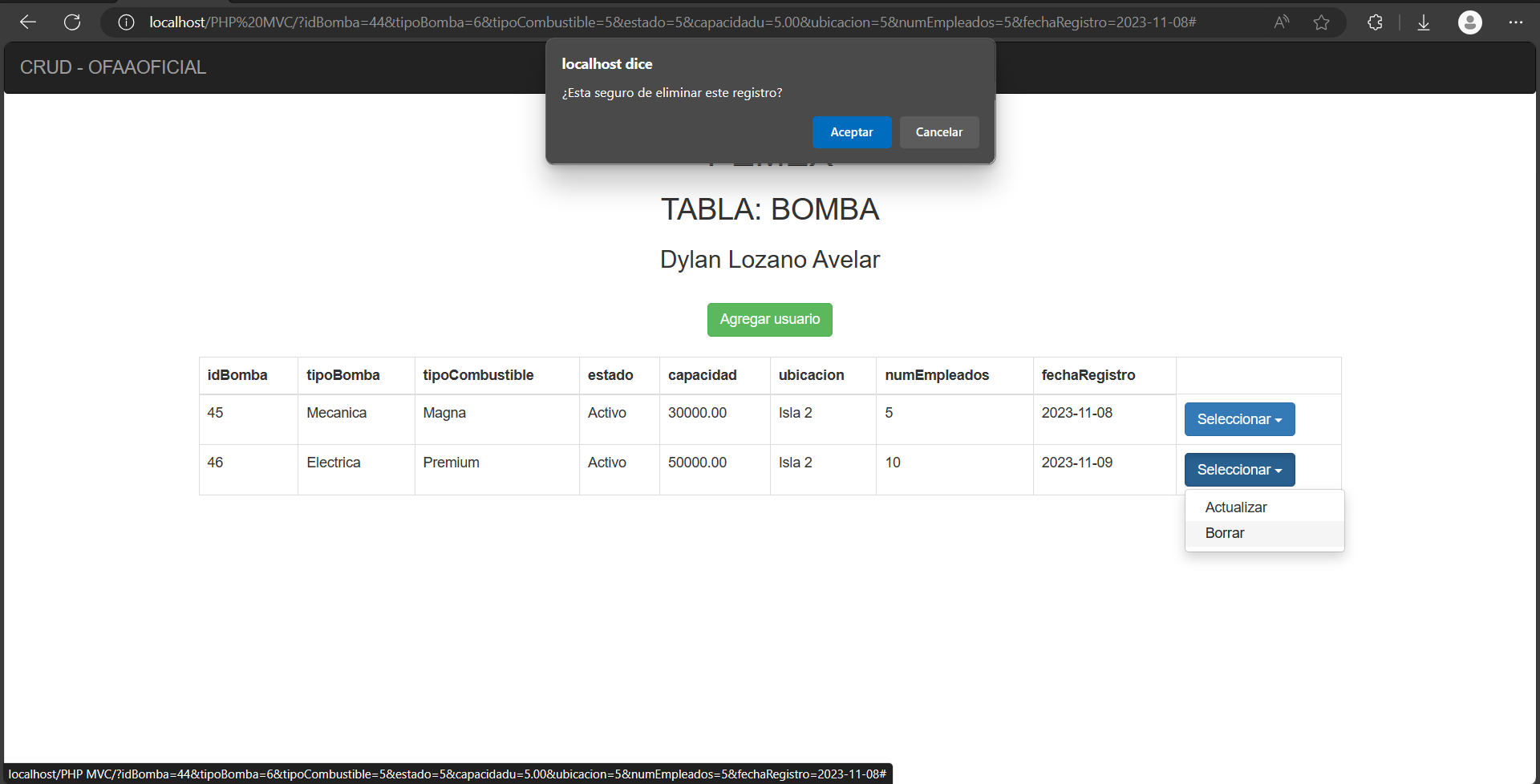Click the favorites star icon
Screen dimensions: 1540x784
(1321, 22)
